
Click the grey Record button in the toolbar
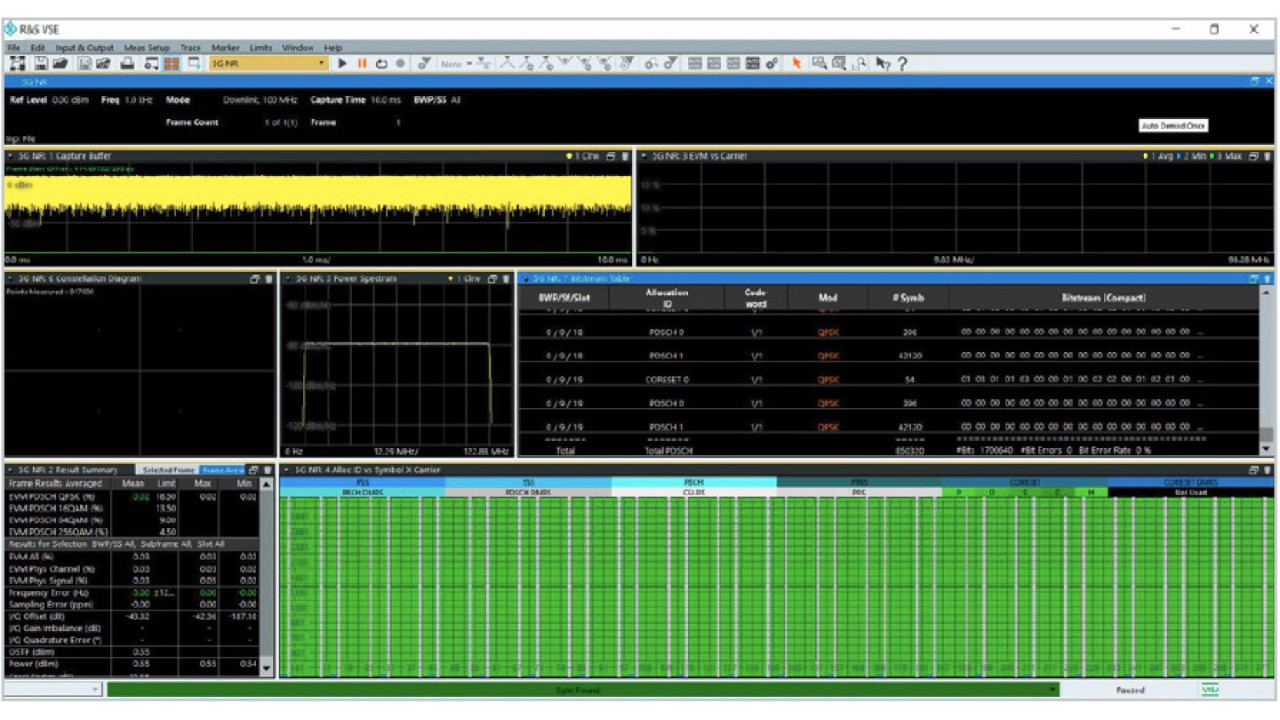pyautogui.click(x=401, y=64)
